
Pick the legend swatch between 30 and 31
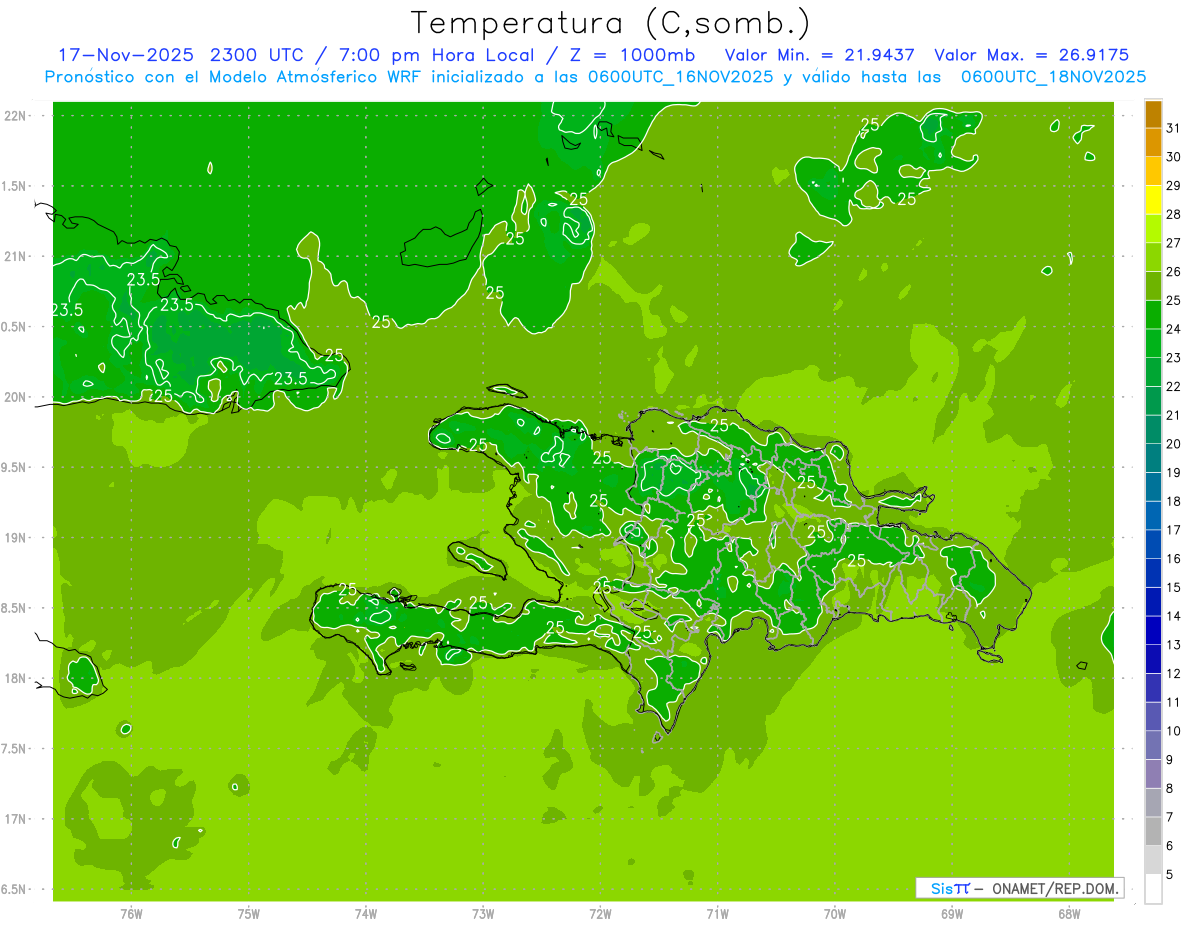point(1153,143)
